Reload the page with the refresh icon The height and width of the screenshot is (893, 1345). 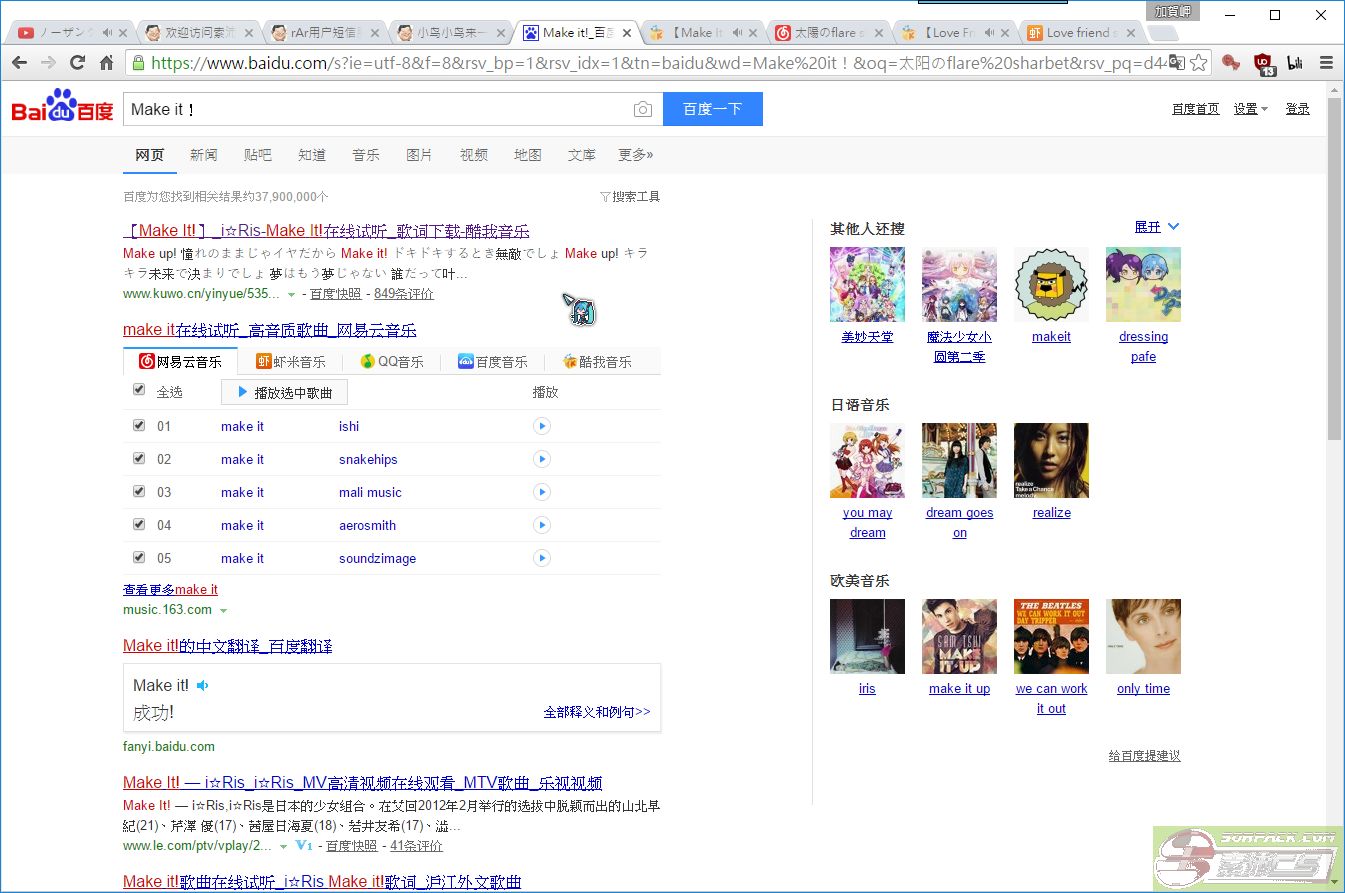(x=77, y=63)
